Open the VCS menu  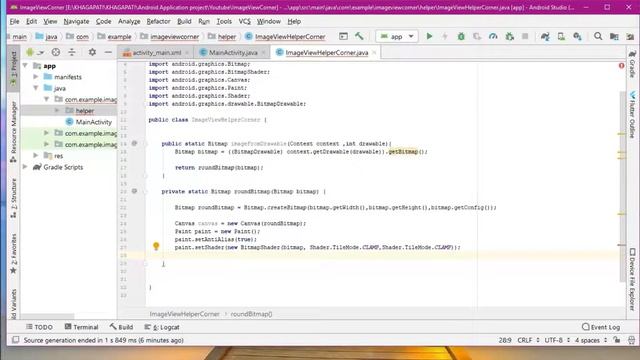[x=244, y=21]
